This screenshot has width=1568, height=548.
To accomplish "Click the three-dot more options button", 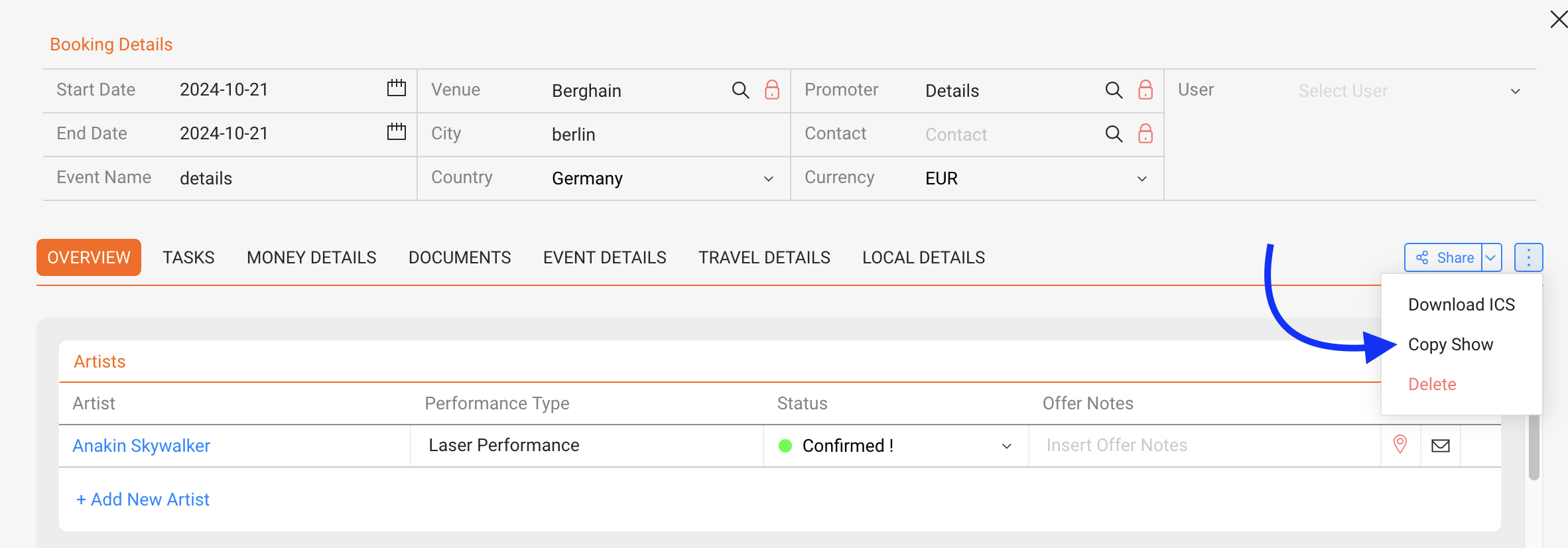I will tap(1529, 257).
